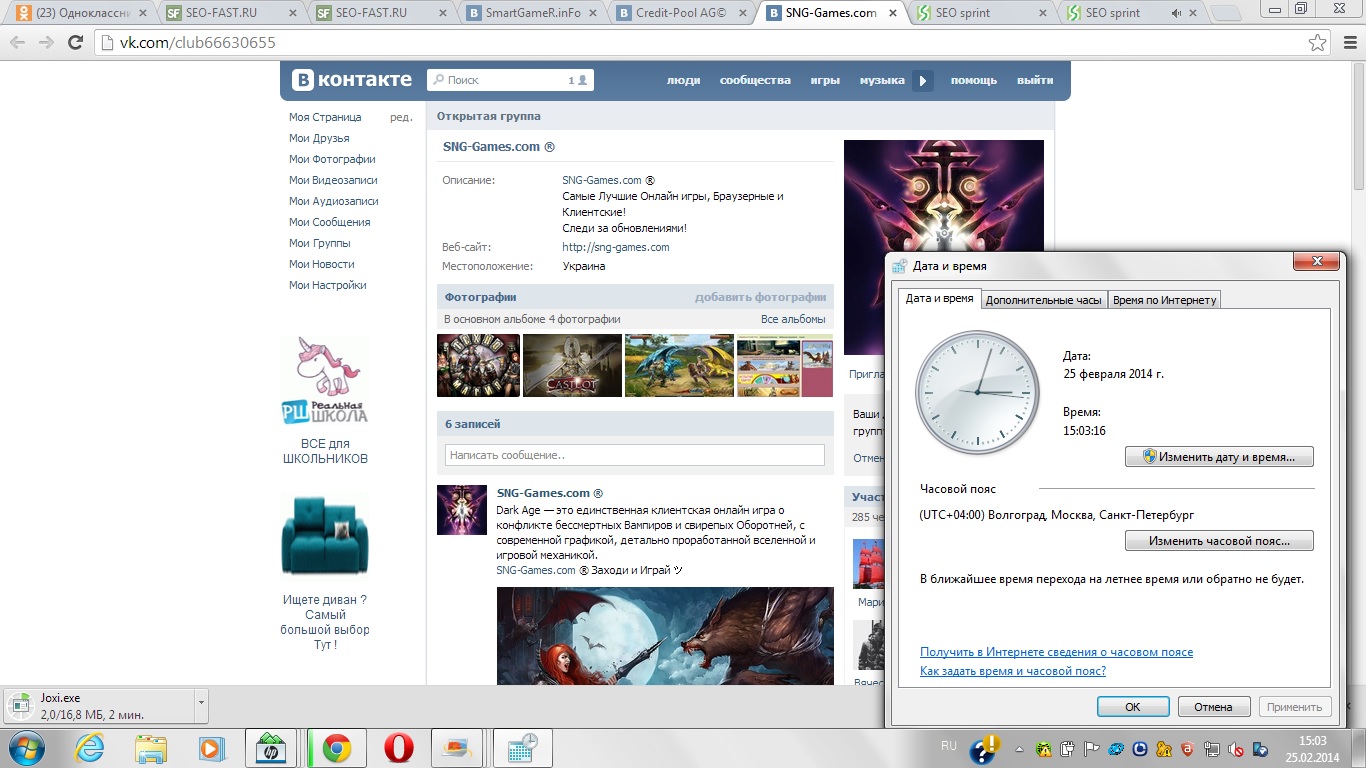Open Мои Сообщения in the left menu
1368x768 pixels.
[330, 222]
